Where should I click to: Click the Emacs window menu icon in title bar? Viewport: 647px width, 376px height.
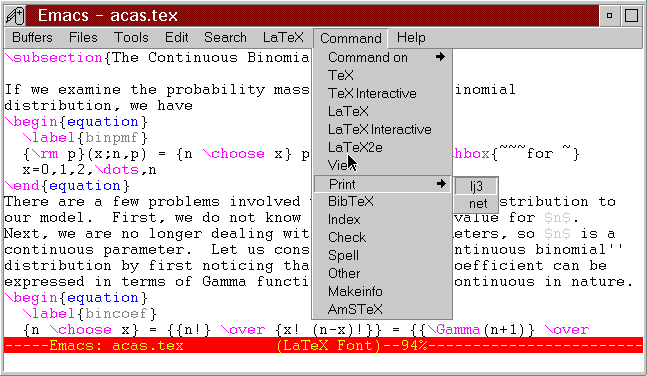pyautogui.click(x=15, y=16)
